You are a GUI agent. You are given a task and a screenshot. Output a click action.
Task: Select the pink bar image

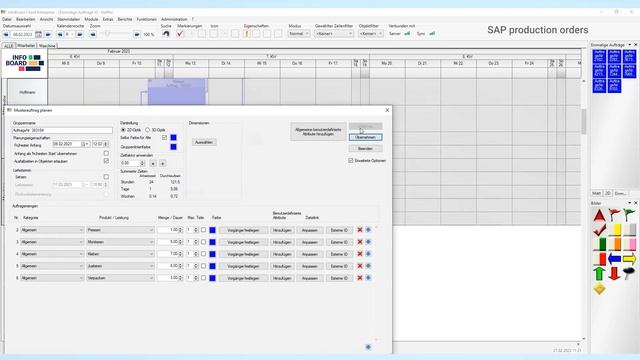629,244
